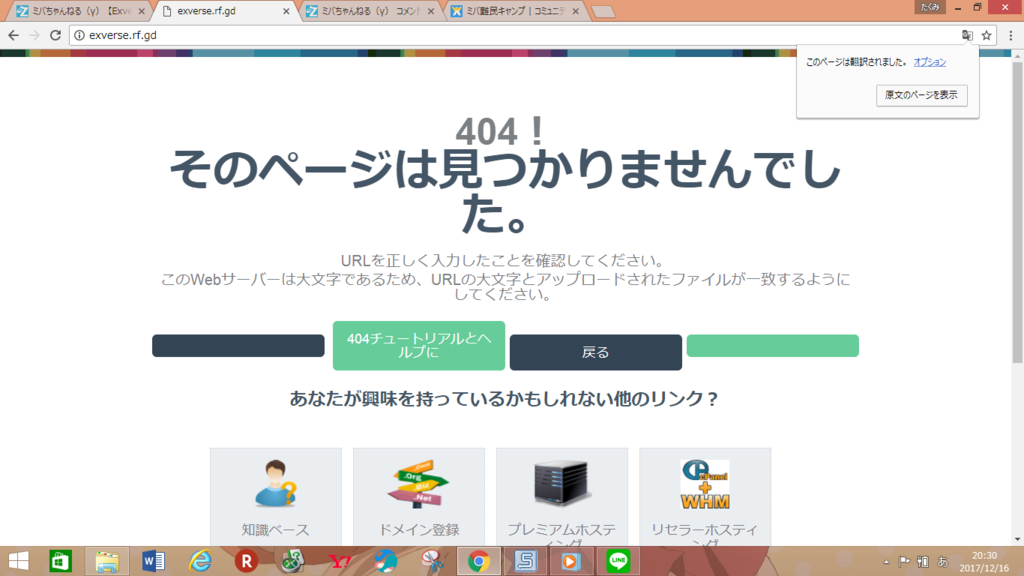Open the Windows Store taskbar icon
The height and width of the screenshot is (576, 1024).
pyautogui.click(x=61, y=561)
